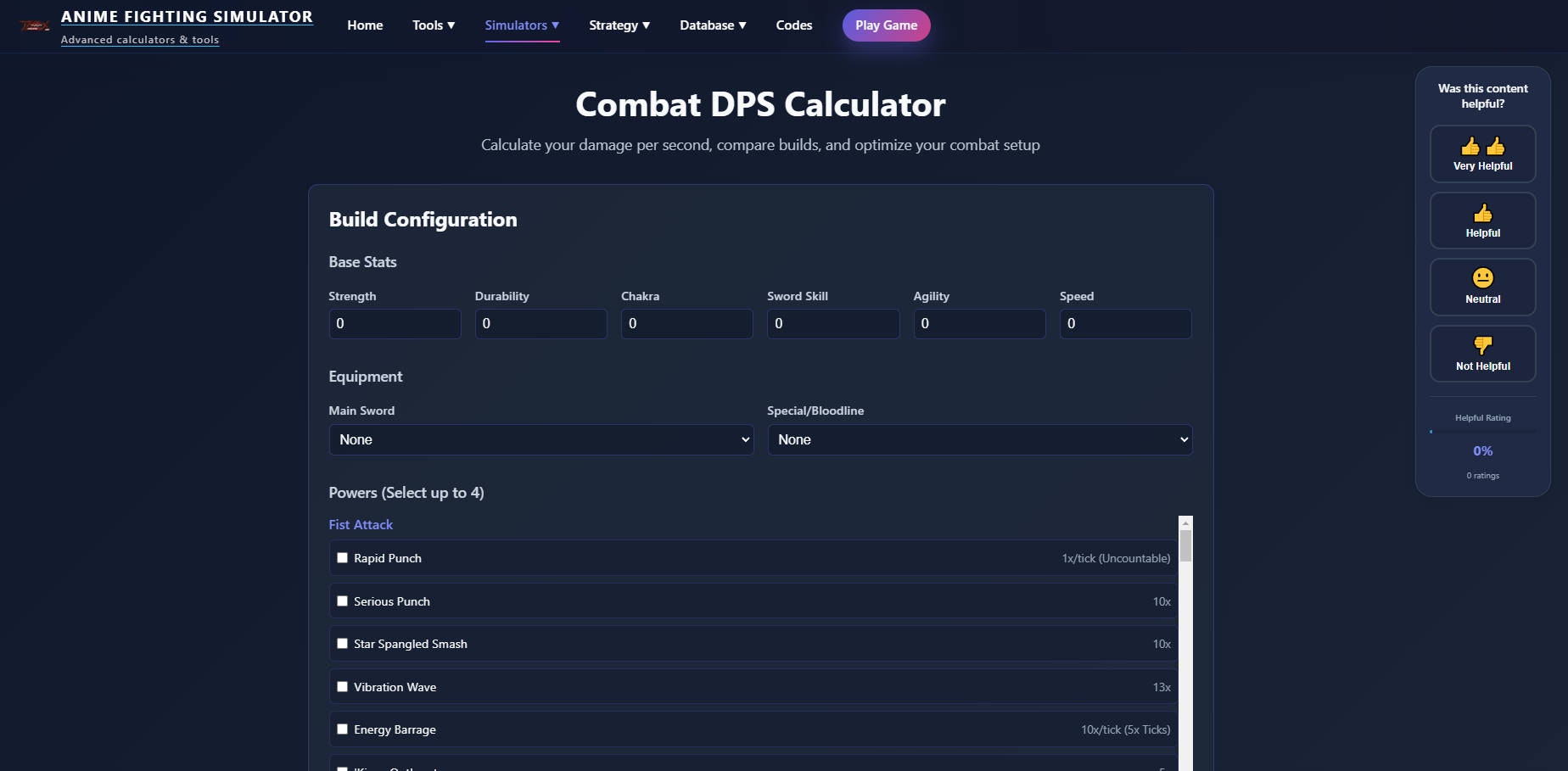Open the Advanced calculators & tools link
The height and width of the screenshot is (771, 1568).
coord(139,39)
